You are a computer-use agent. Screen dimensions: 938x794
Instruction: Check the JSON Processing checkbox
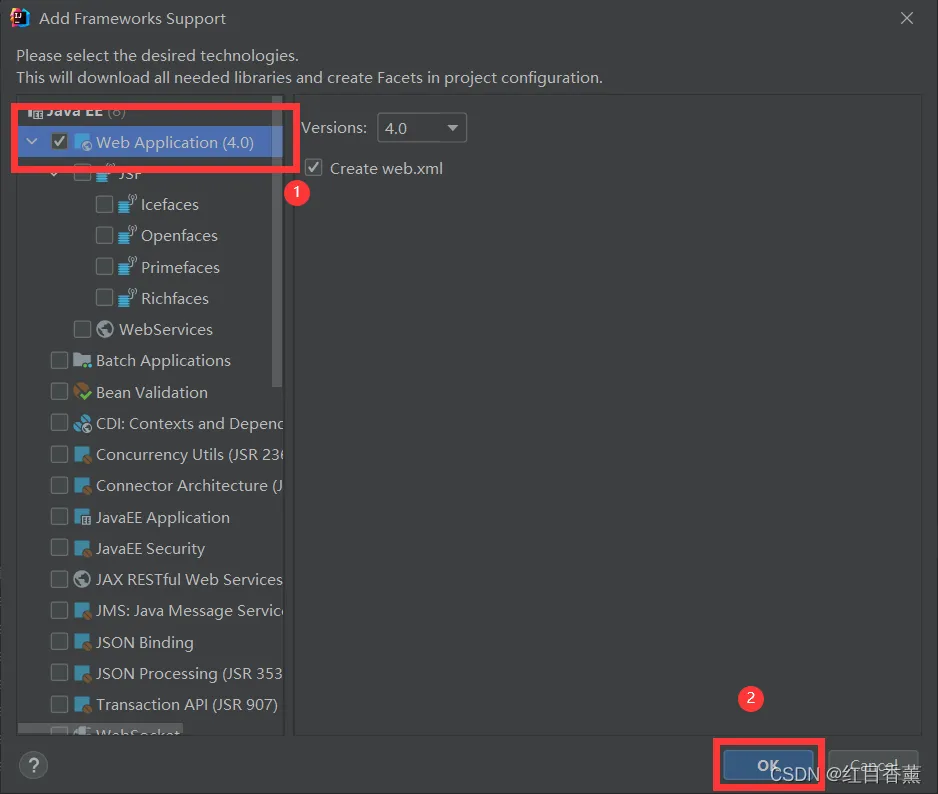coord(59,673)
